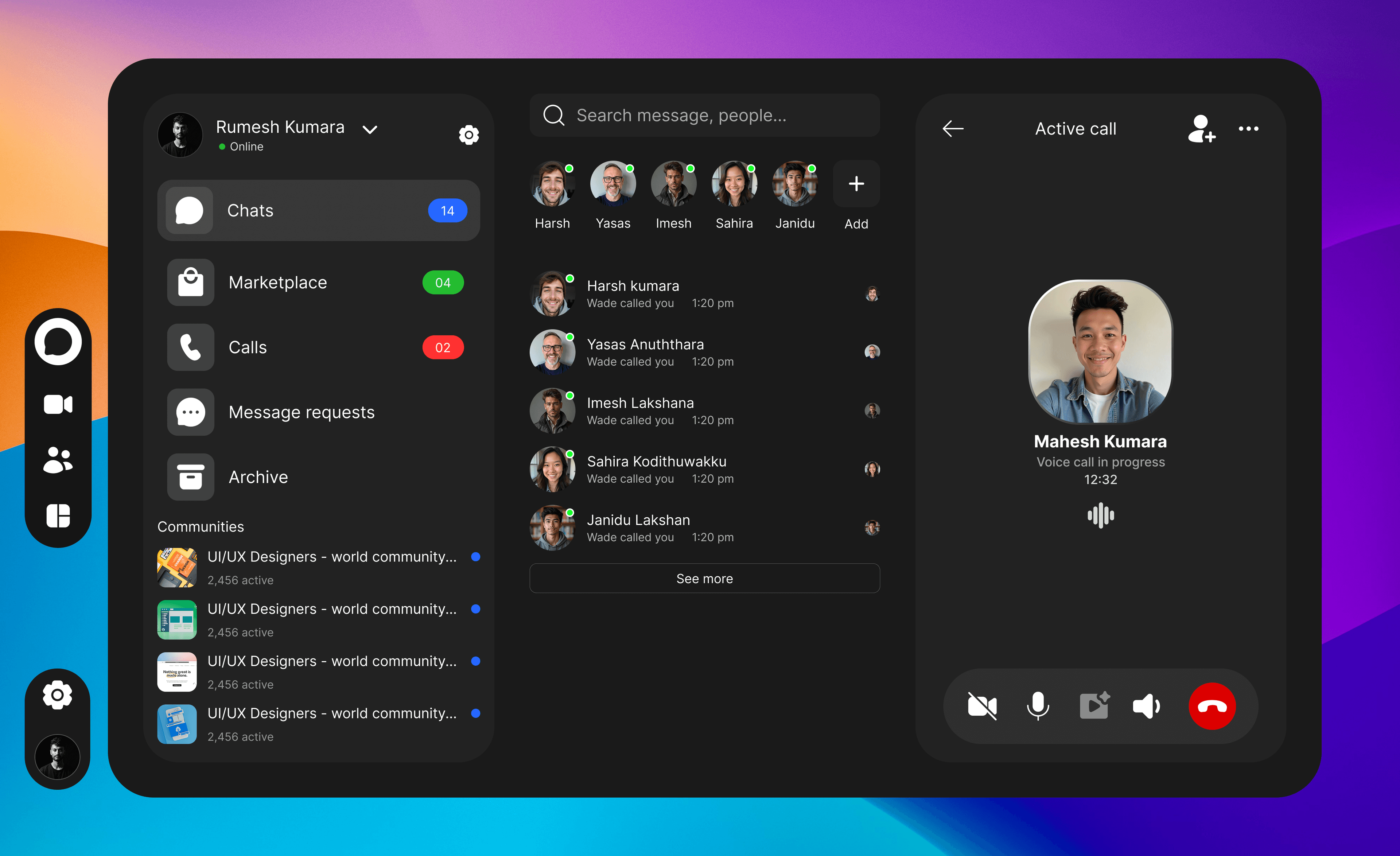Image resolution: width=1400 pixels, height=856 pixels.
Task: Select Harsh in the favorites row
Action: point(552,195)
